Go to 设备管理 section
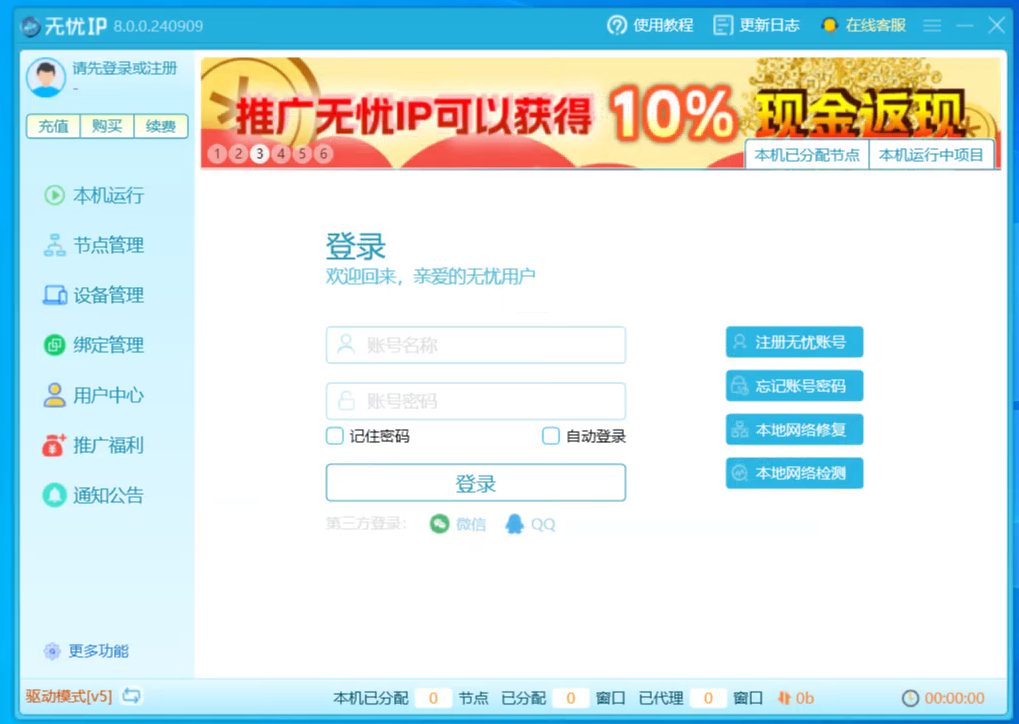 pos(94,295)
